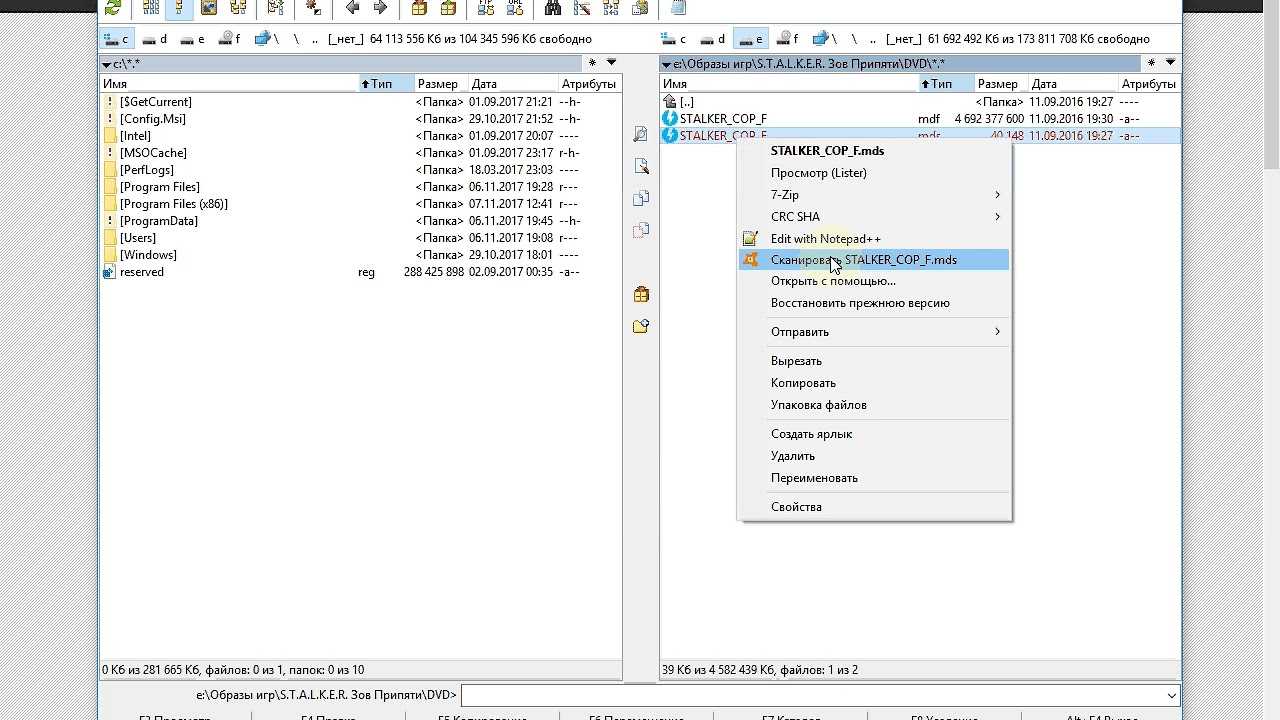1280x720 pixels.
Task: Select the [Program Files (x86)] folder row
Action: click(x=360, y=204)
